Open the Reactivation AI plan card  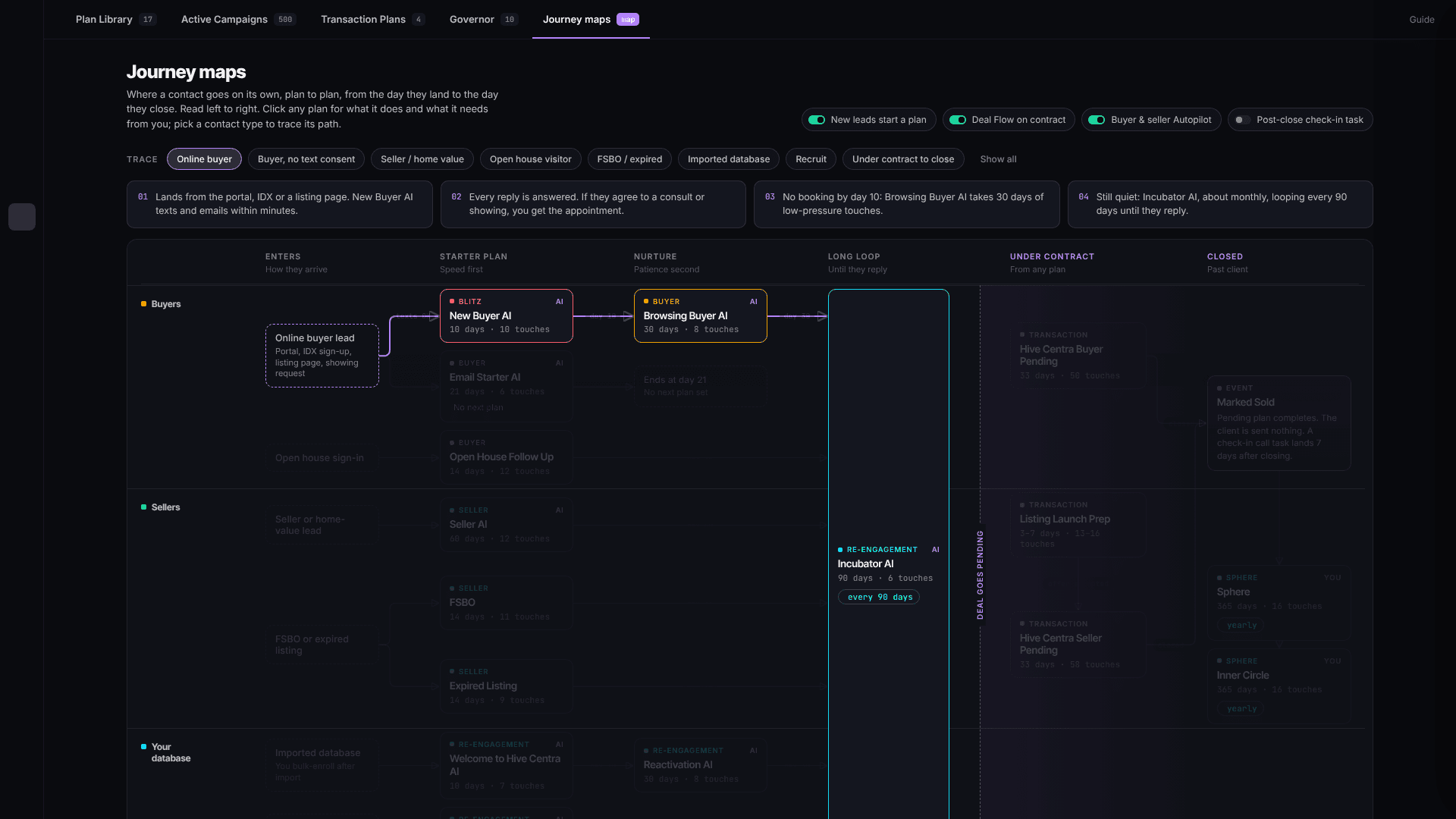coord(701,765)
